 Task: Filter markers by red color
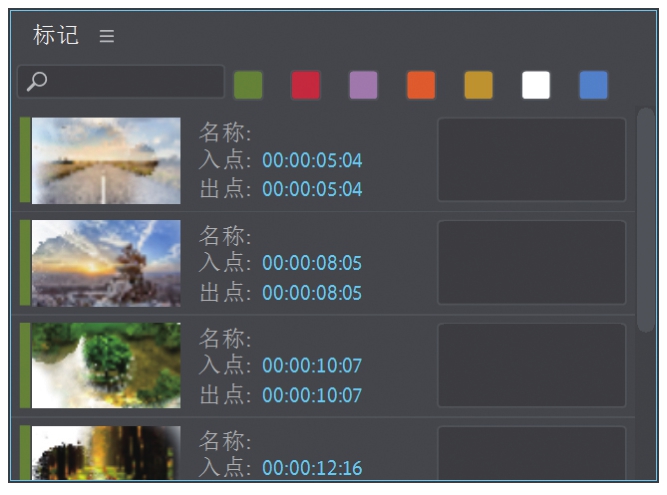(x=306, y=85)
